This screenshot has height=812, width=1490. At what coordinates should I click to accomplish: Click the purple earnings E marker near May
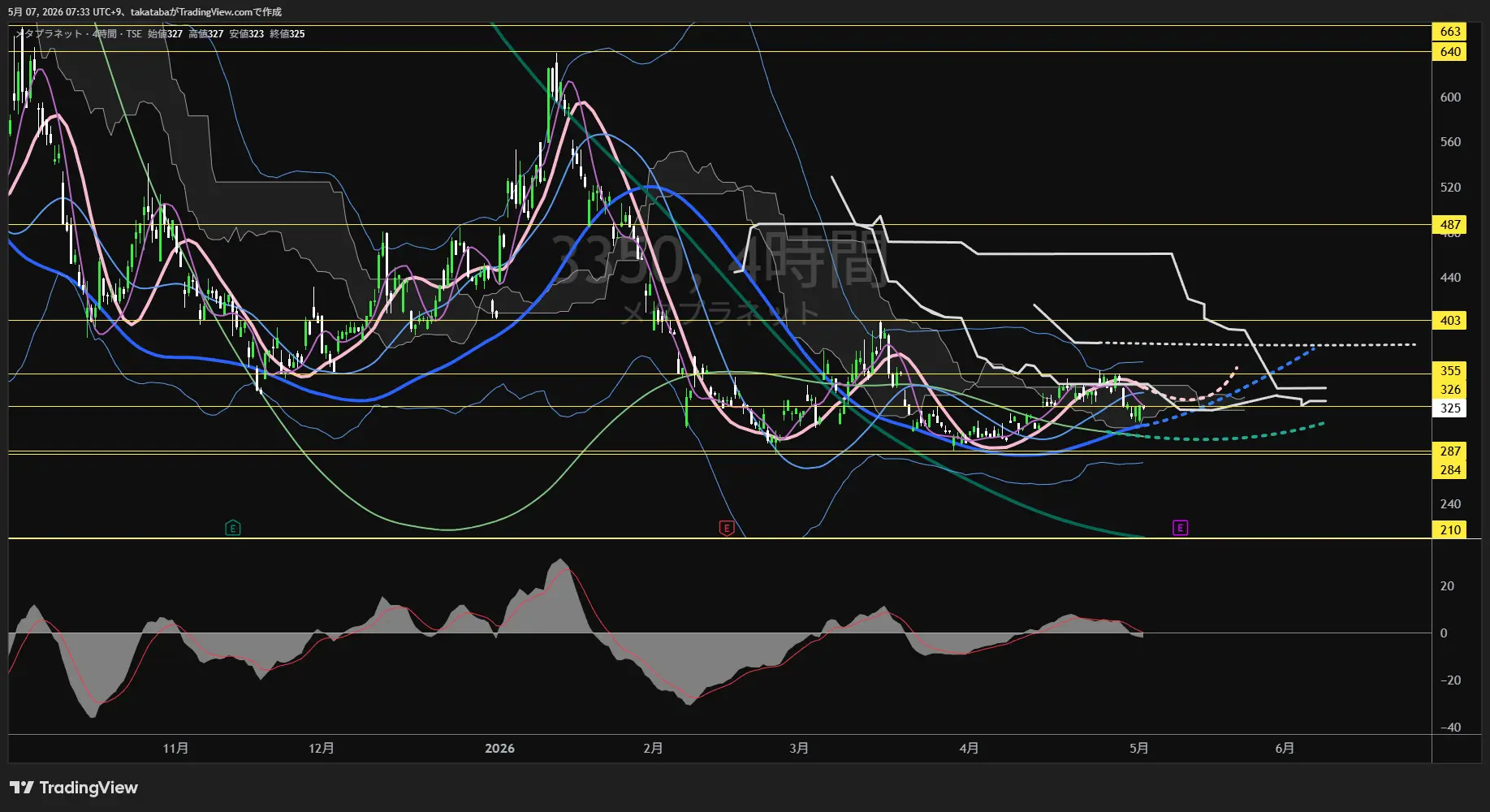click(x=1180, y=528)
